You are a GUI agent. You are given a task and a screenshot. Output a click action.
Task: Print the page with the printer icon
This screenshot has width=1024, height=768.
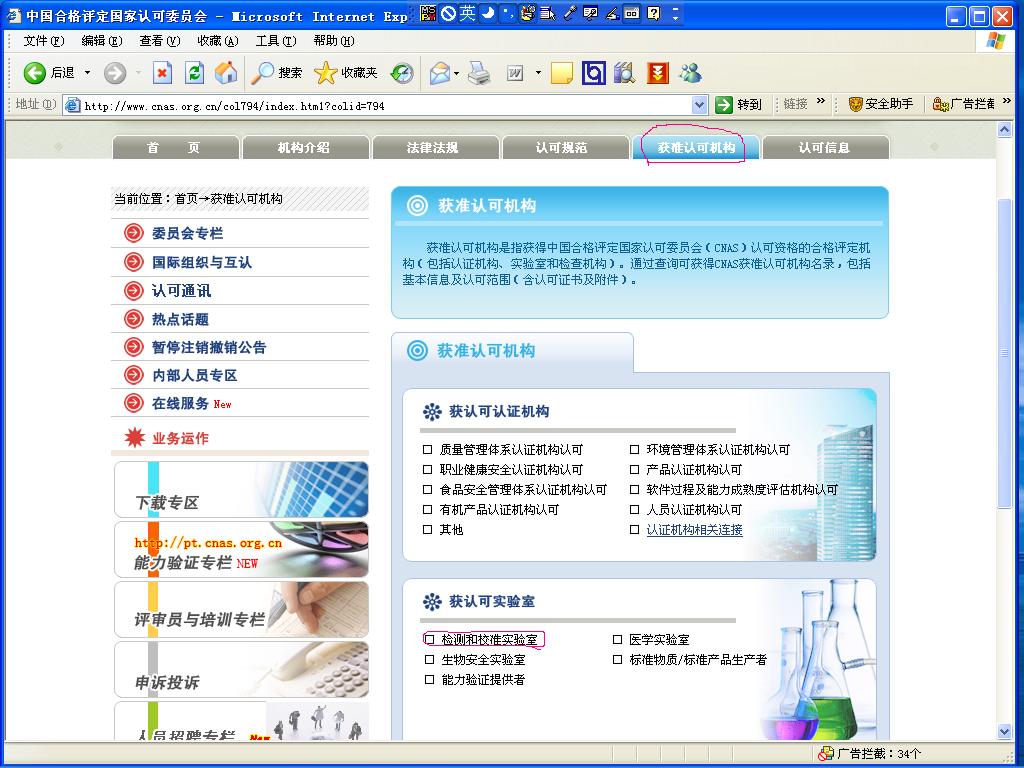(480, 72)
